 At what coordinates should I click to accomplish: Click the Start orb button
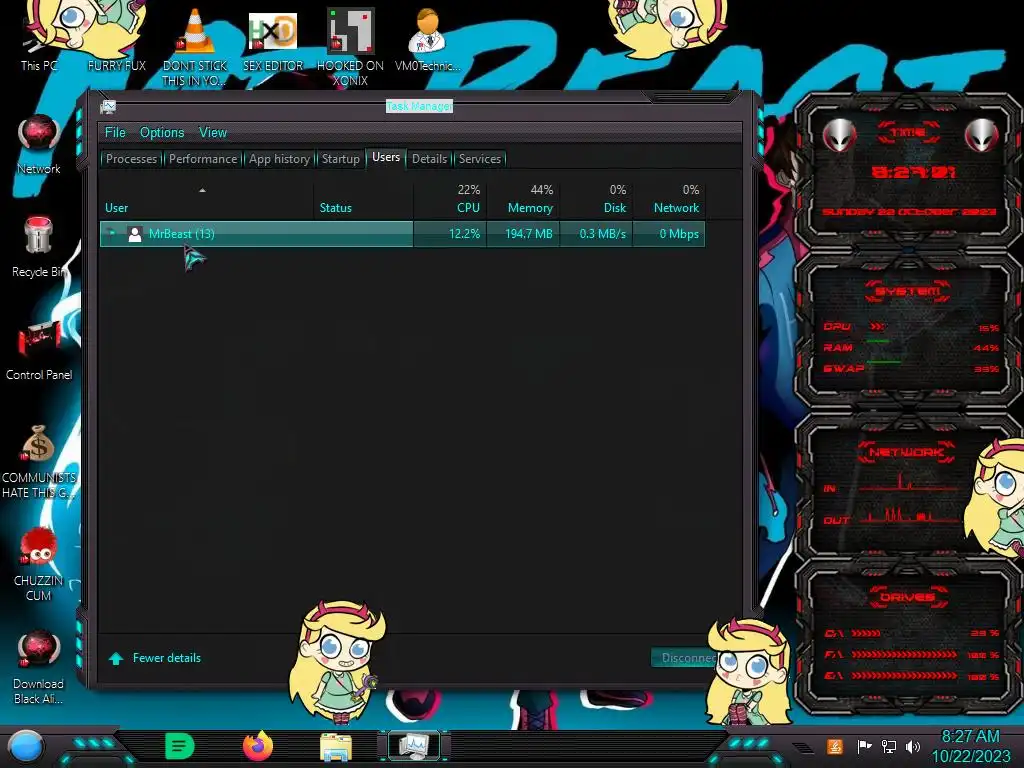pyautogui.click(x=26, y=746)
